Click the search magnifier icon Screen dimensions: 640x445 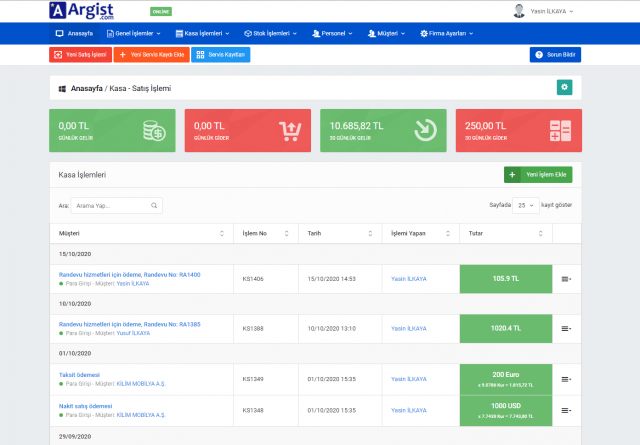point(154,205)
